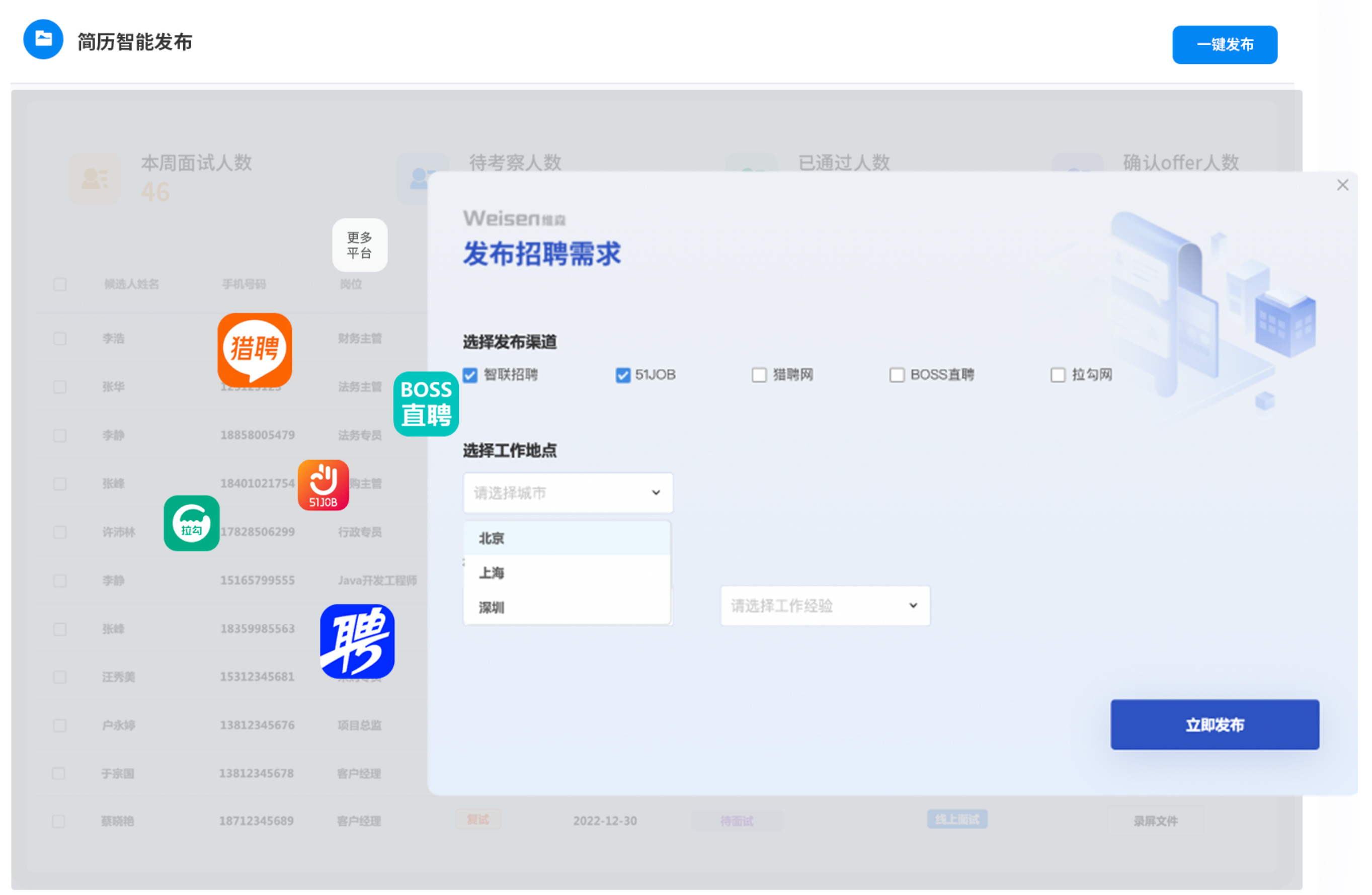Check the 拉勾网 channel checkbox
Viewport: 1372px width, 895px height.
click(1058, 375)
